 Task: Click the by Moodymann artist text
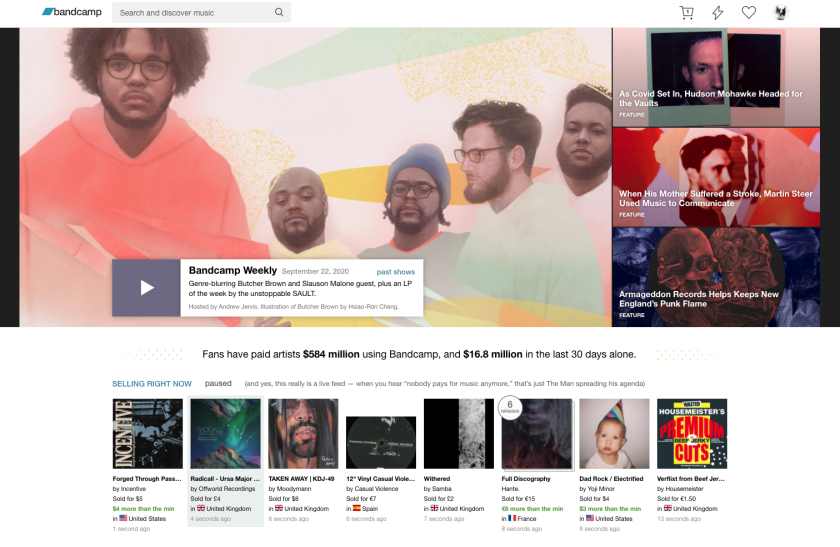(290, 489)
